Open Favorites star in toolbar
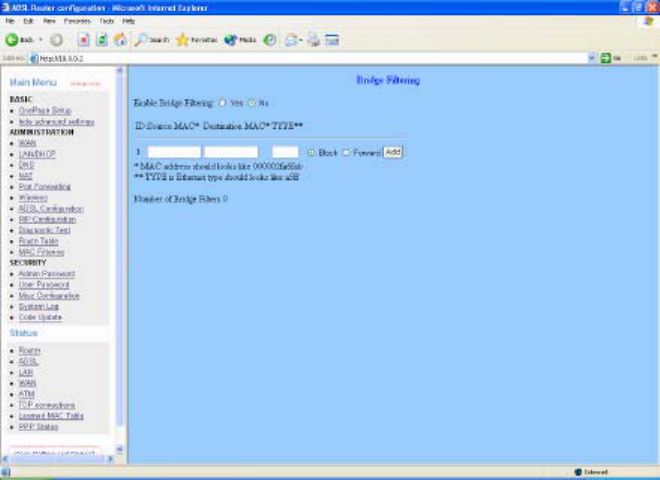Image resolution: width=660 pixels, height=480 pixels. coord(197,40)
